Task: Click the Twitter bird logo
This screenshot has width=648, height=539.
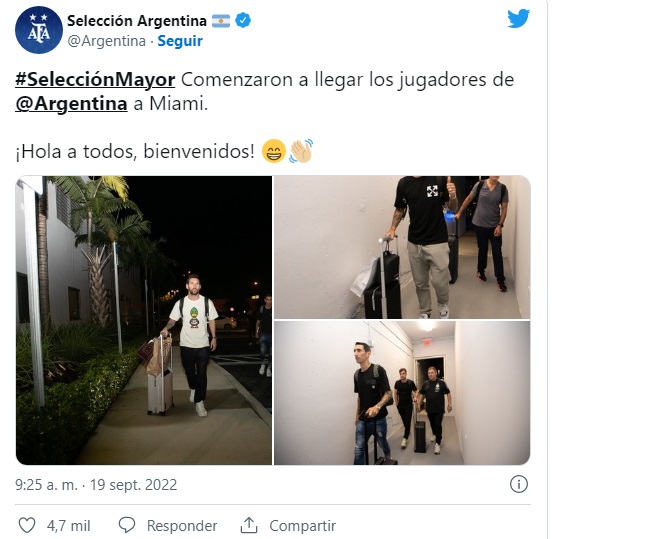Action: (518, 19)
